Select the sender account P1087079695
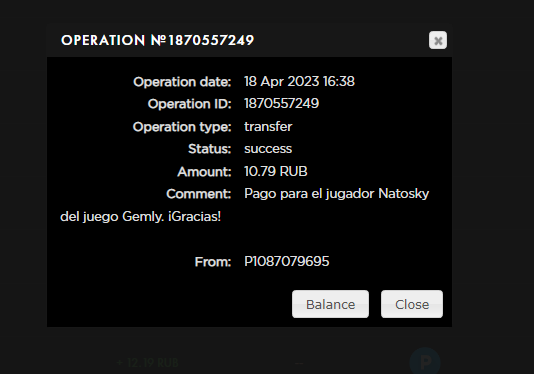Viewport: 534px width, 374px height. [286, 262]
